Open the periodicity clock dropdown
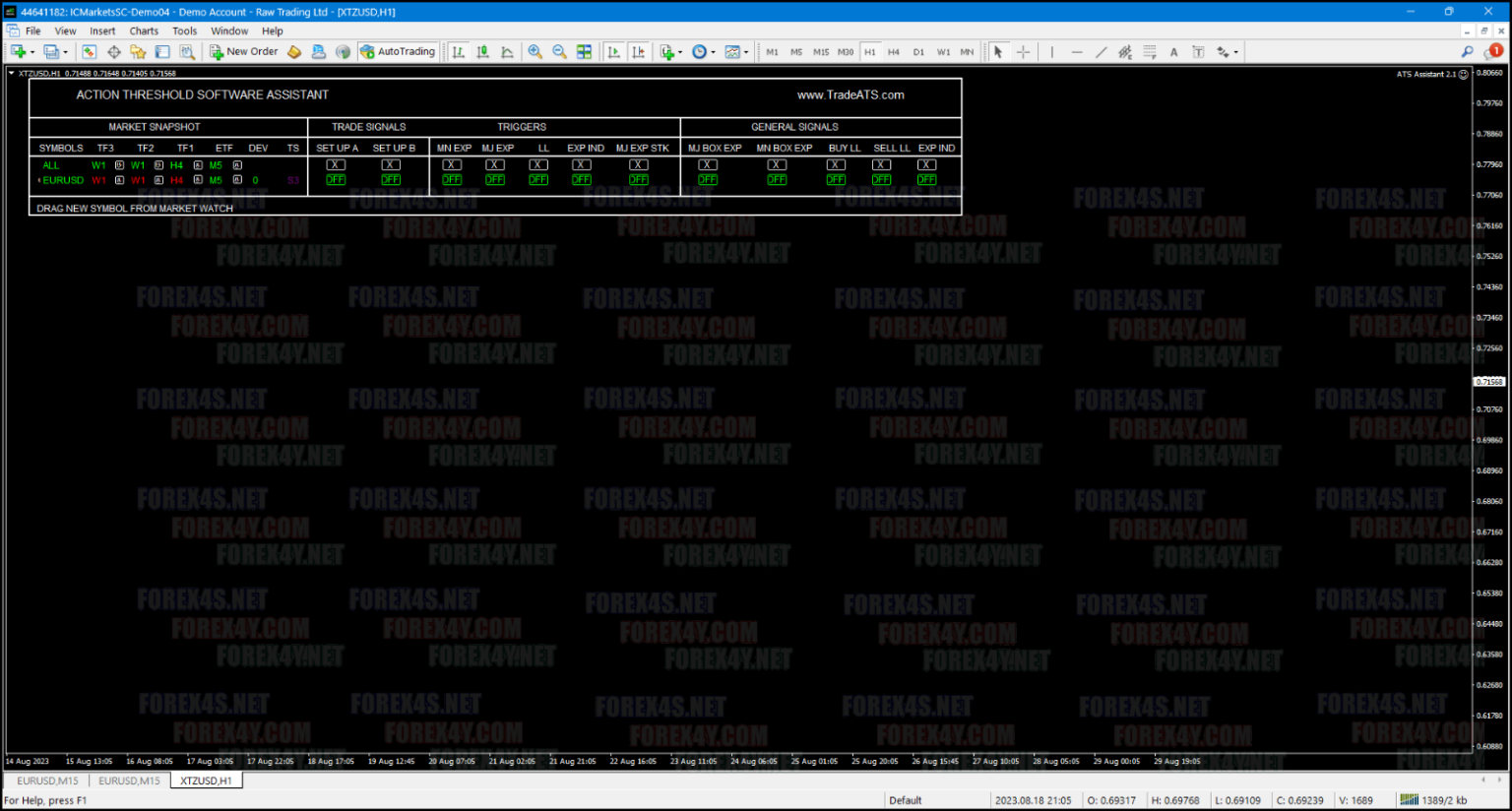 point(712,52)
